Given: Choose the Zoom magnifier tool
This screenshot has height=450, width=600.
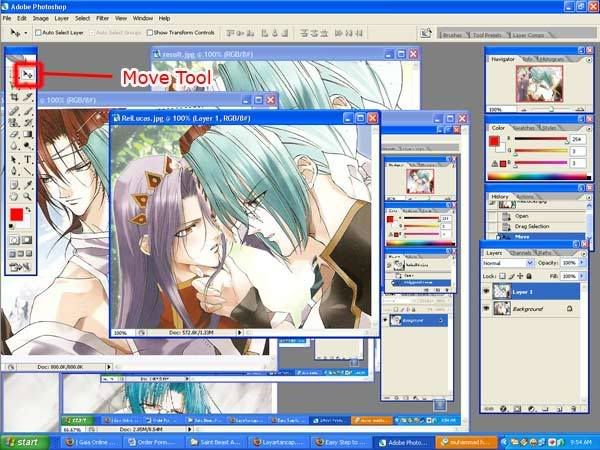Looking at the screenshot, I should pos(28,197).
